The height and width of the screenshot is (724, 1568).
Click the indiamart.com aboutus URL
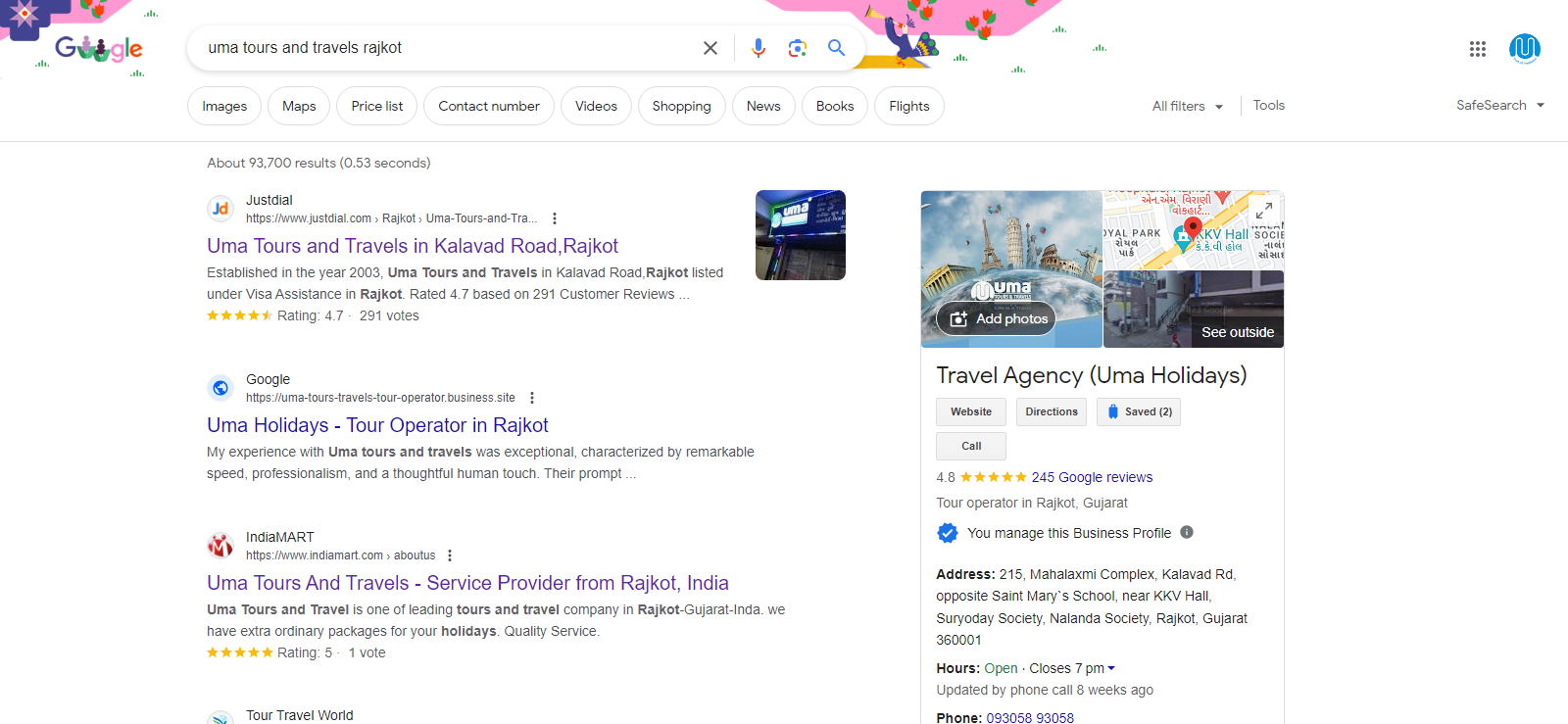tap(340, 555)
